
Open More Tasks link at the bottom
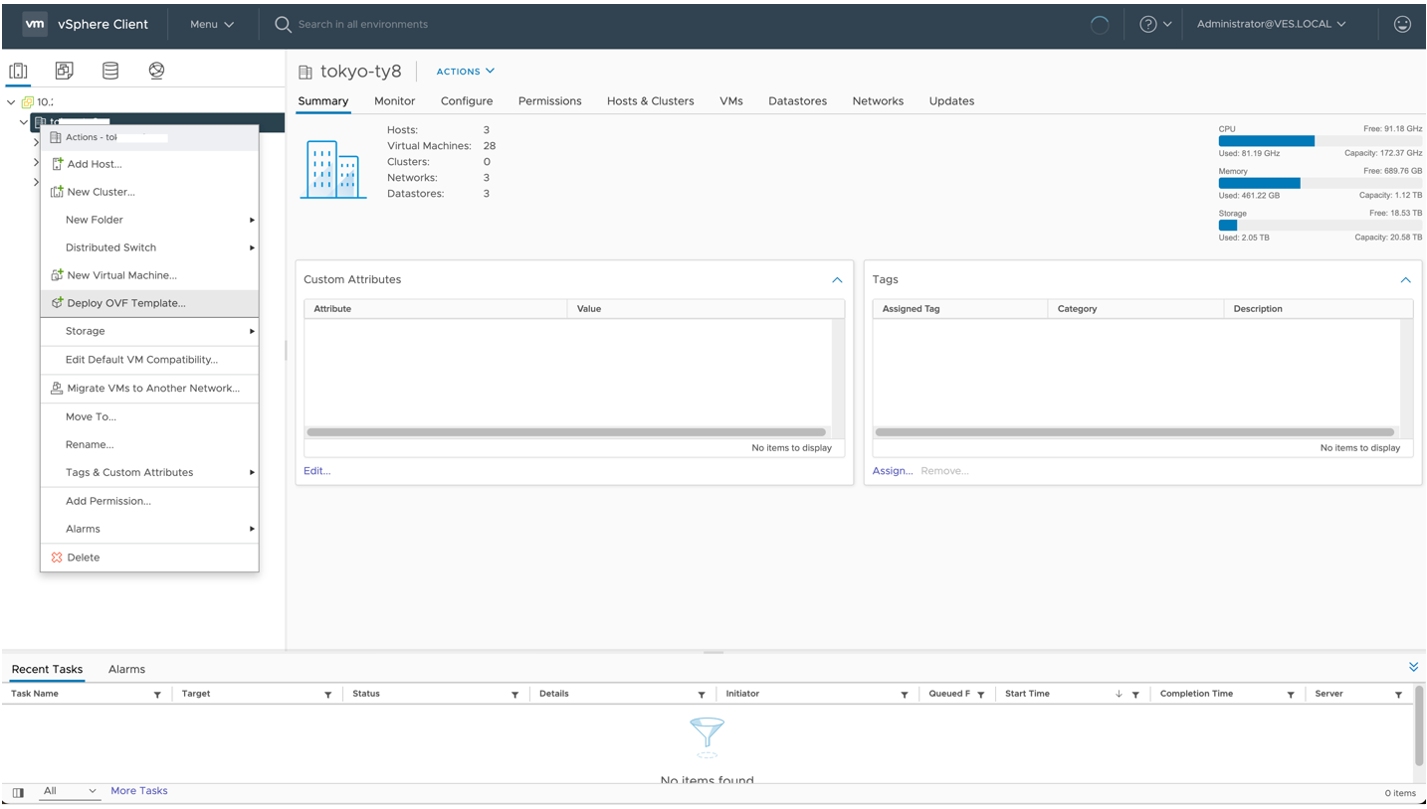coord(138,791)
